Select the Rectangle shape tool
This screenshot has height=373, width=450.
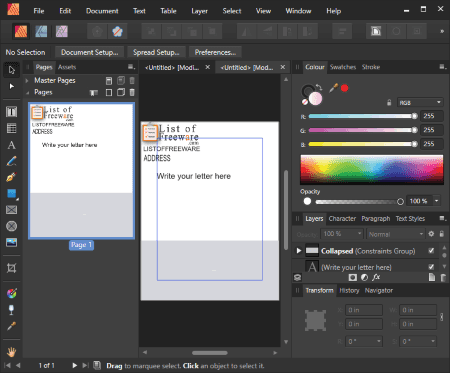12,193
